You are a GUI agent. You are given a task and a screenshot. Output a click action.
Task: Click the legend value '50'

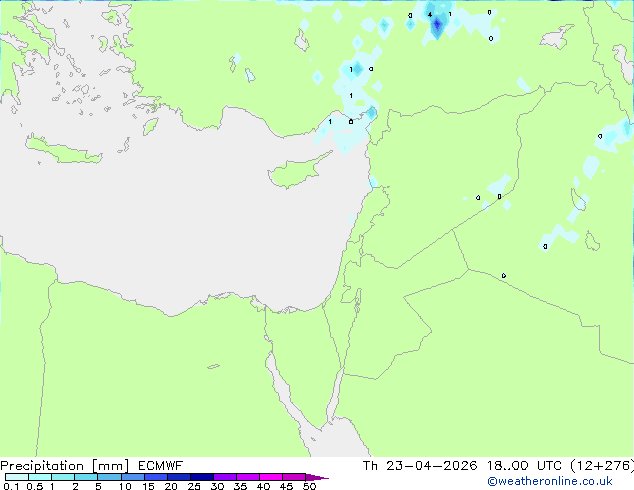coord(309,486)
